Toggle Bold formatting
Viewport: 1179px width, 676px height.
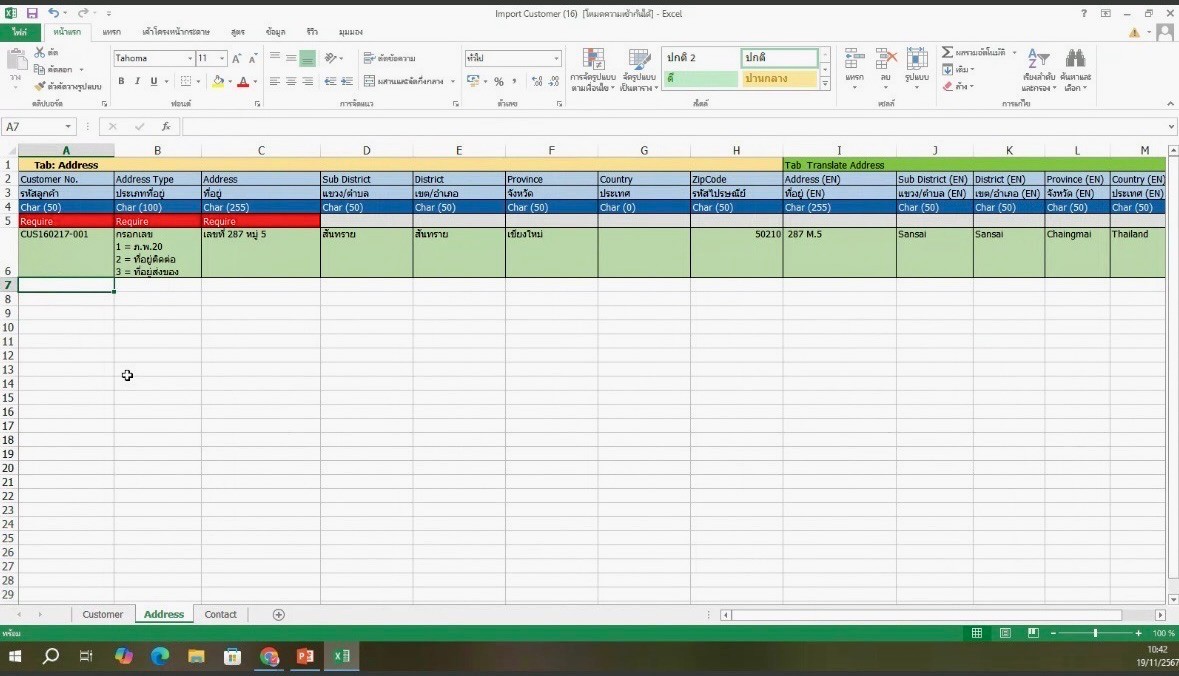click(121, 82)
